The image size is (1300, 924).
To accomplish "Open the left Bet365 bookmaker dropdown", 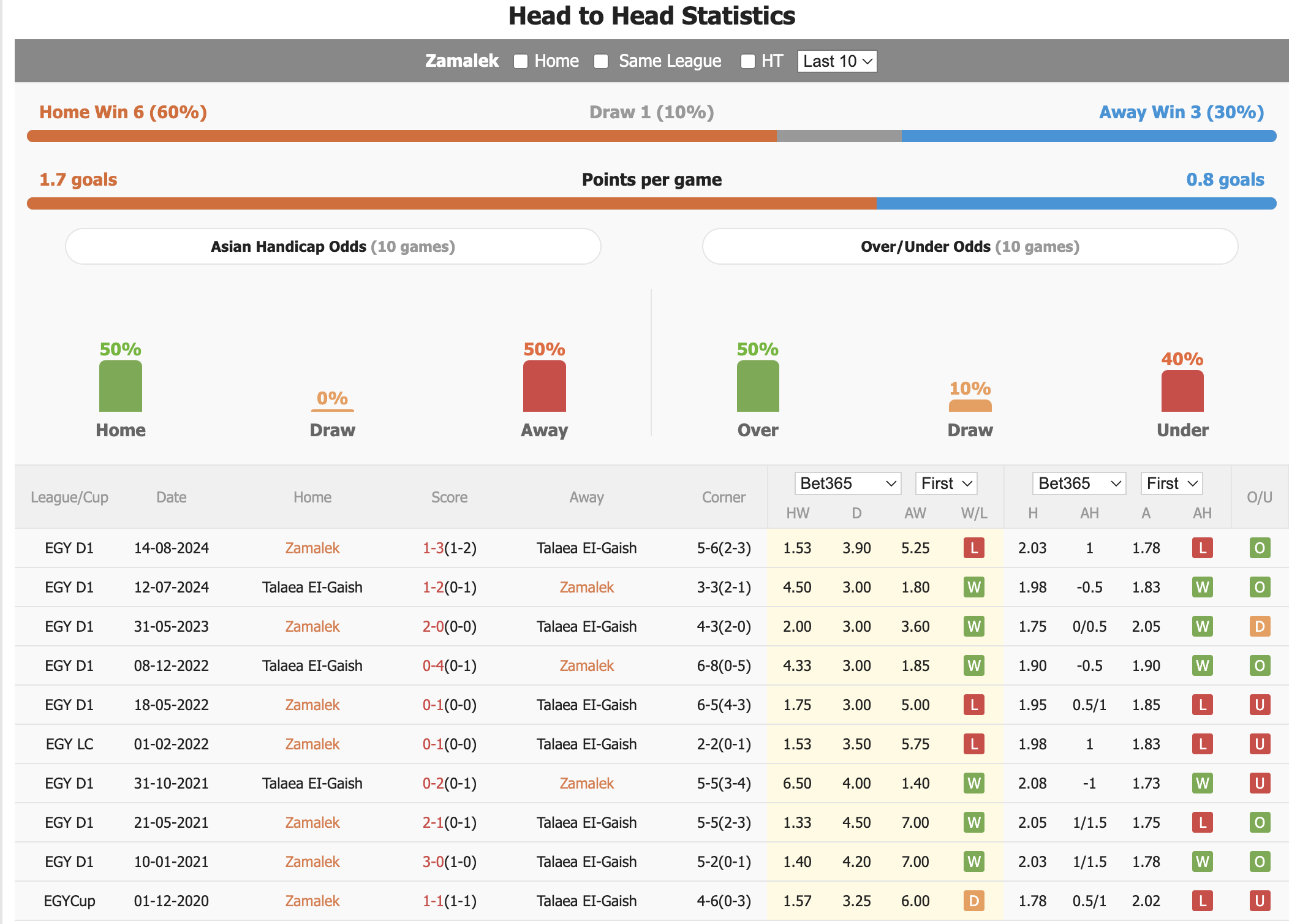I will [847, 483].
